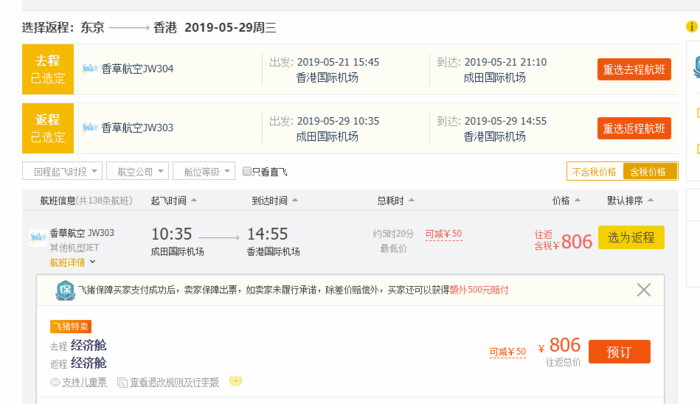
Task: Sort flights by 起飞时间
Action: click(x=173, y=201)
